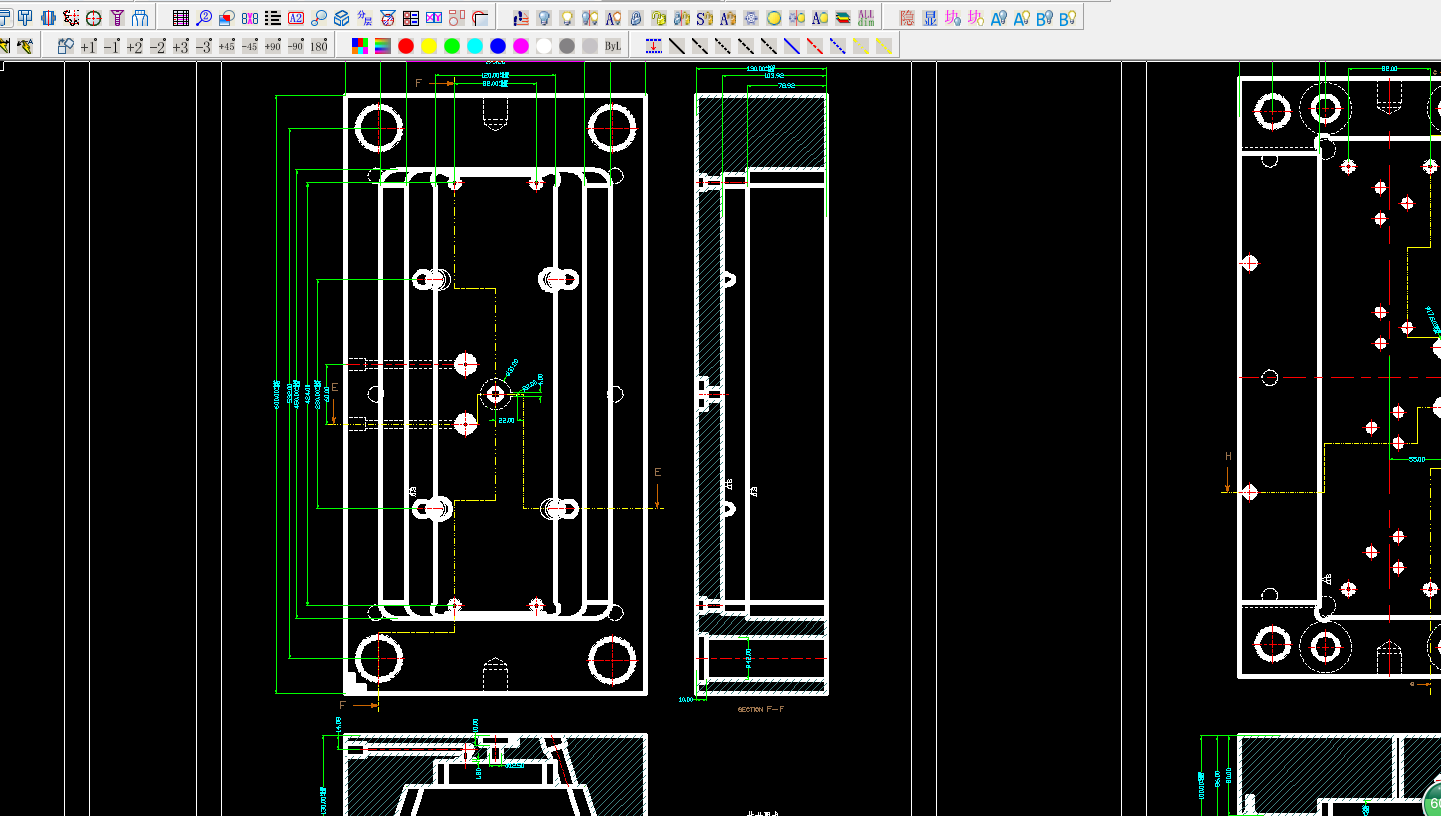Pick the green color swatch

point(452,46)
